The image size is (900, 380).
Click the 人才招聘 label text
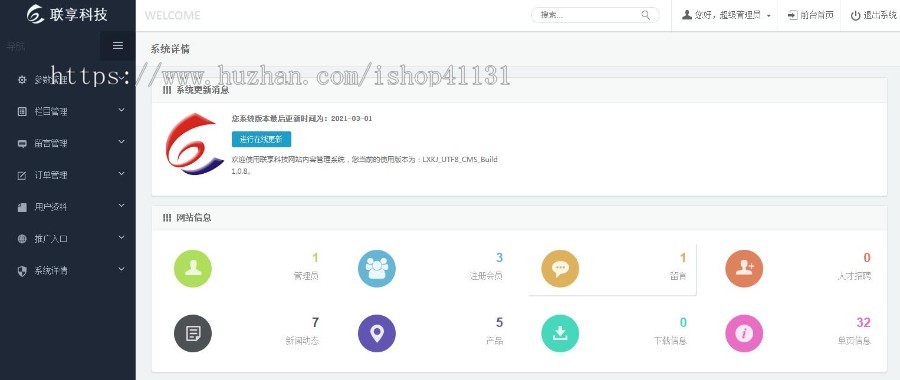click(854, 276)
